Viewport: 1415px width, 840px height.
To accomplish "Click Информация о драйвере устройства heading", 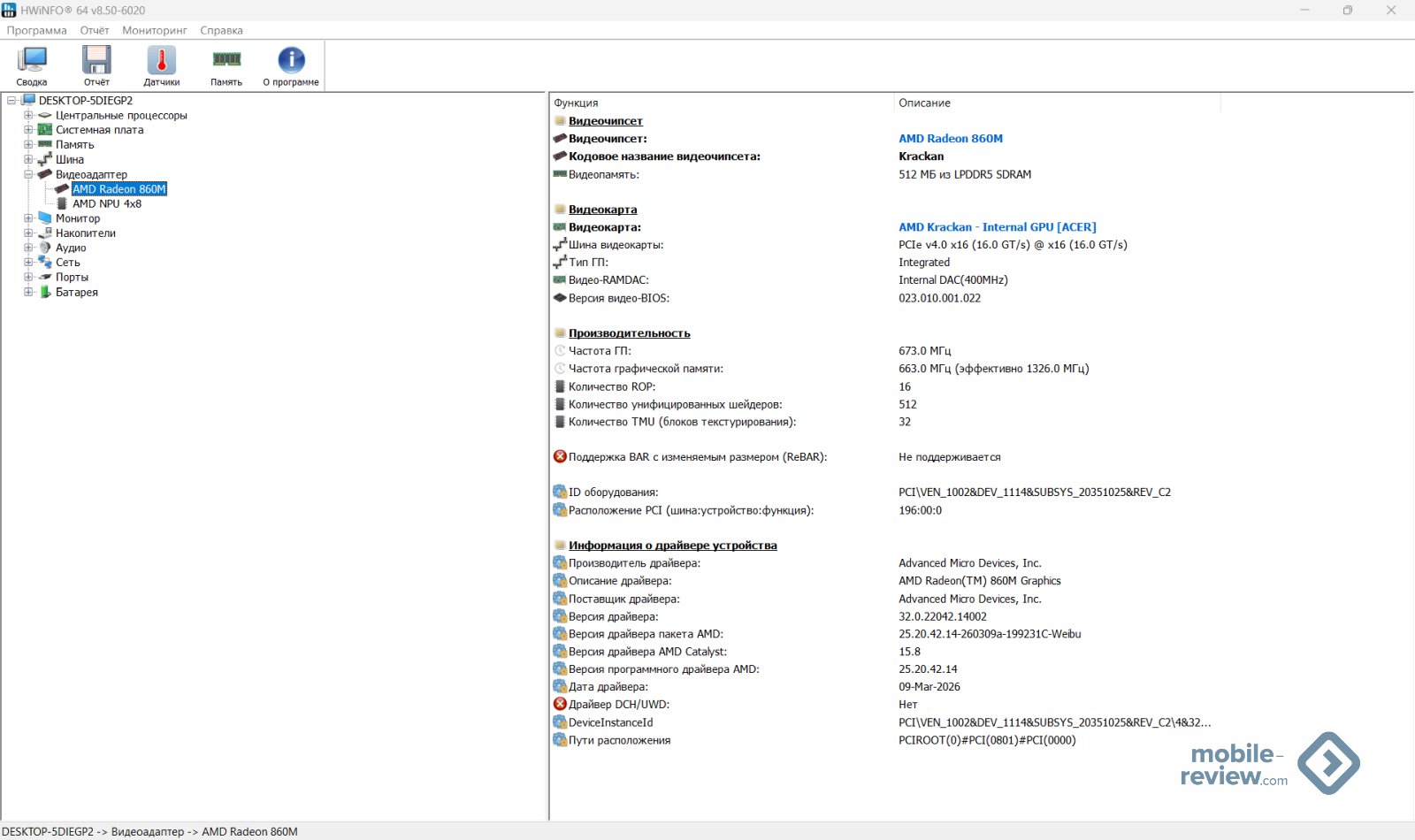I will pyautogui.click(x=673, y=546).
